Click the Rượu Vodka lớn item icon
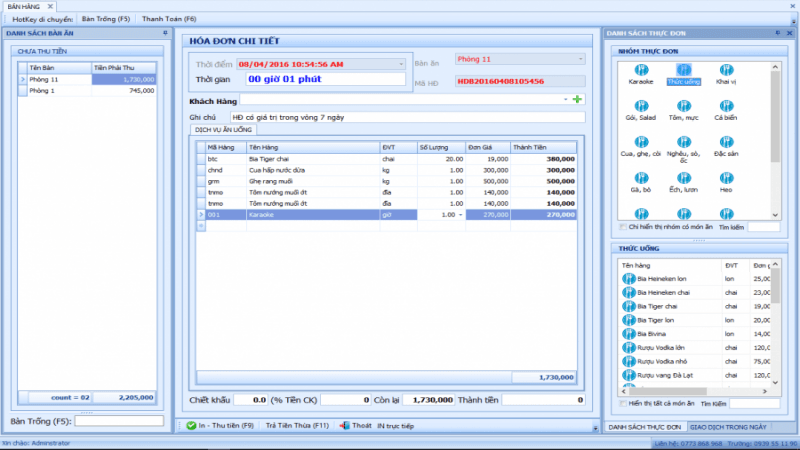Image resolution: width=800 pixels, height=450 pixels. (x=629, y=347)
